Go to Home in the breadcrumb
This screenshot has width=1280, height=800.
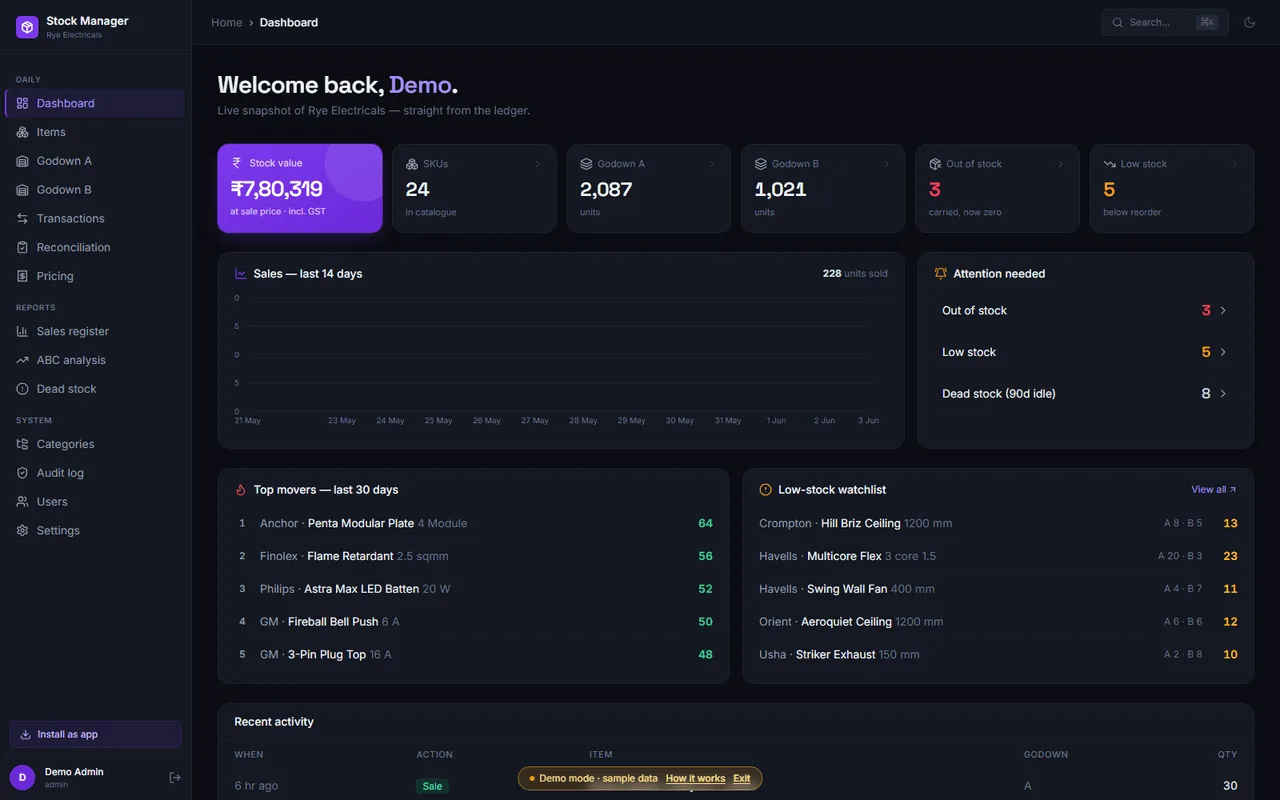227,22
